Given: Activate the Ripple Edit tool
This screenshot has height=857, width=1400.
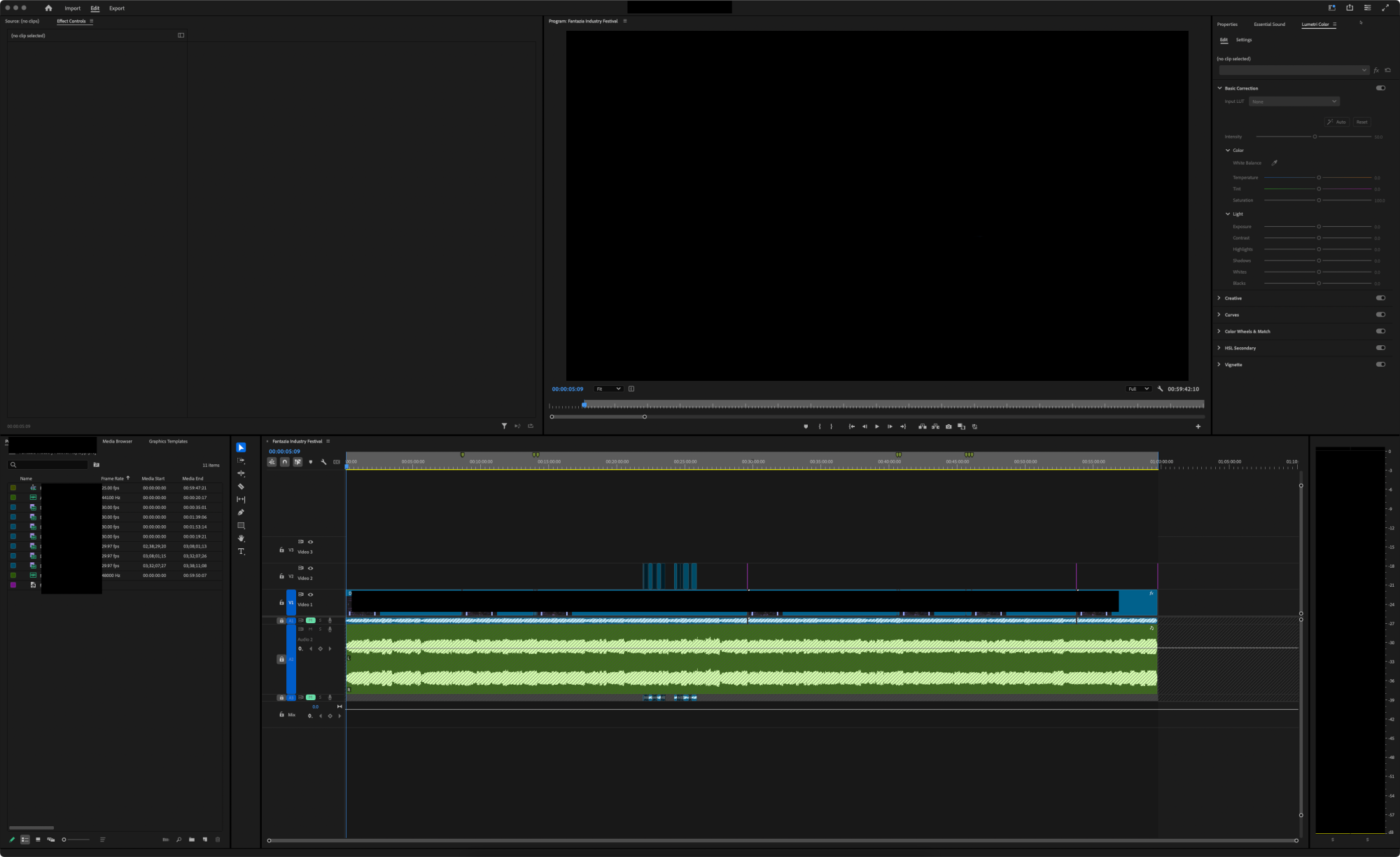Looking at the screenshot, I should (x=241, y=474).
